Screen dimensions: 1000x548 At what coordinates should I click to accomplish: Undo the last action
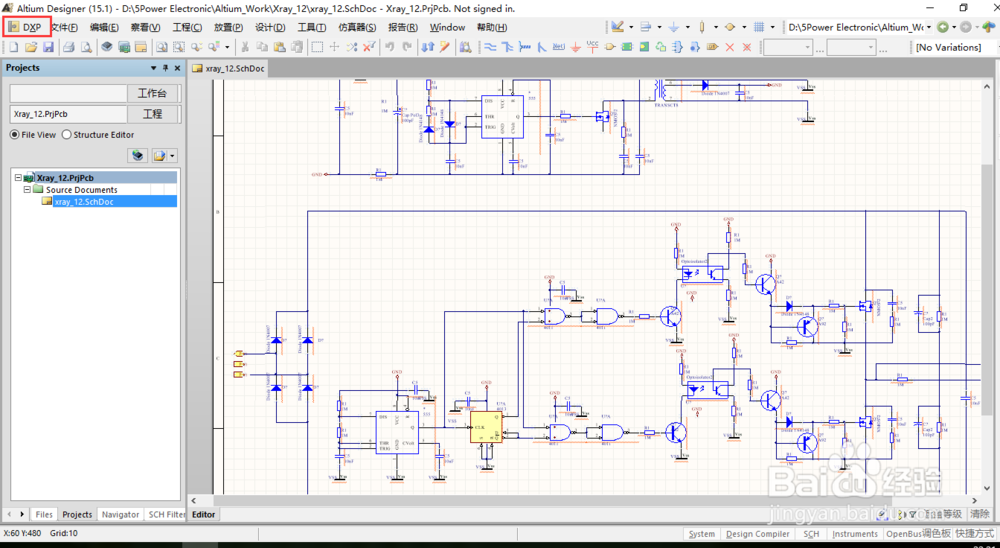coord(390,47)
